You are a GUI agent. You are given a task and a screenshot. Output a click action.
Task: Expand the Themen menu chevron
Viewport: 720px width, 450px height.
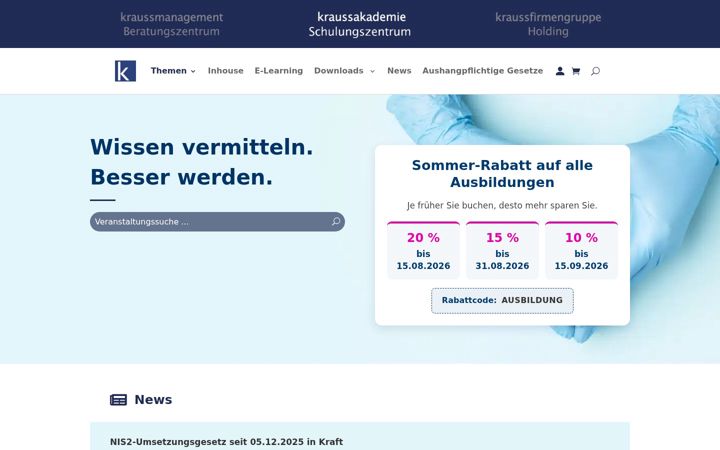193,71
